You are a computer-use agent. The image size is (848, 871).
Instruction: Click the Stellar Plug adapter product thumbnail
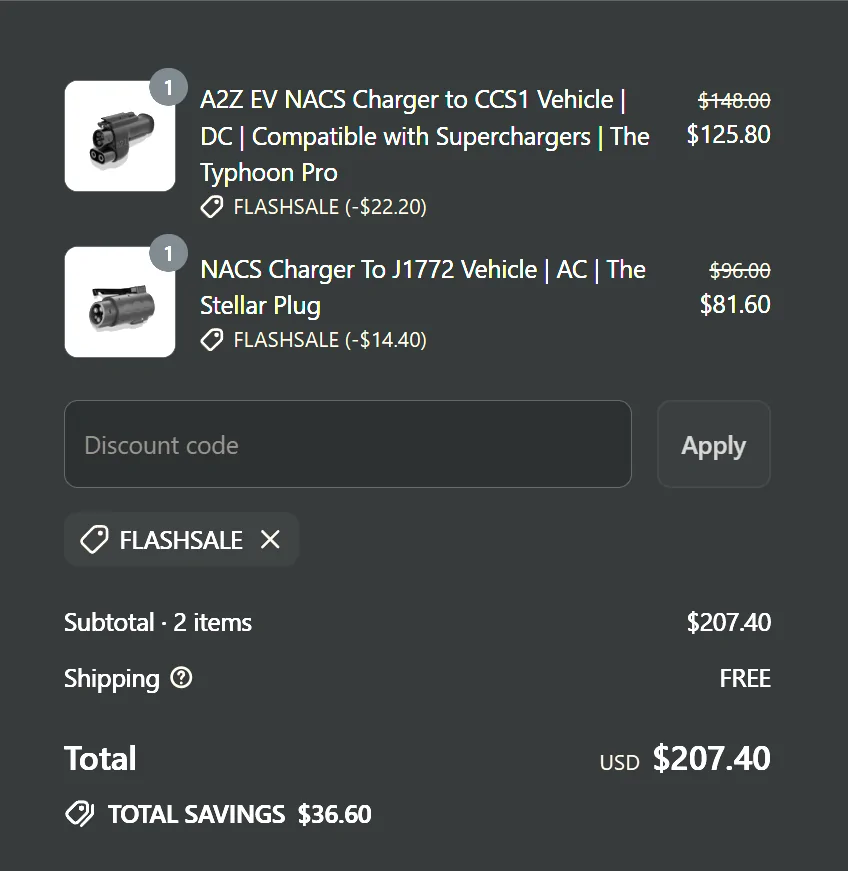[x=120, y=302]
